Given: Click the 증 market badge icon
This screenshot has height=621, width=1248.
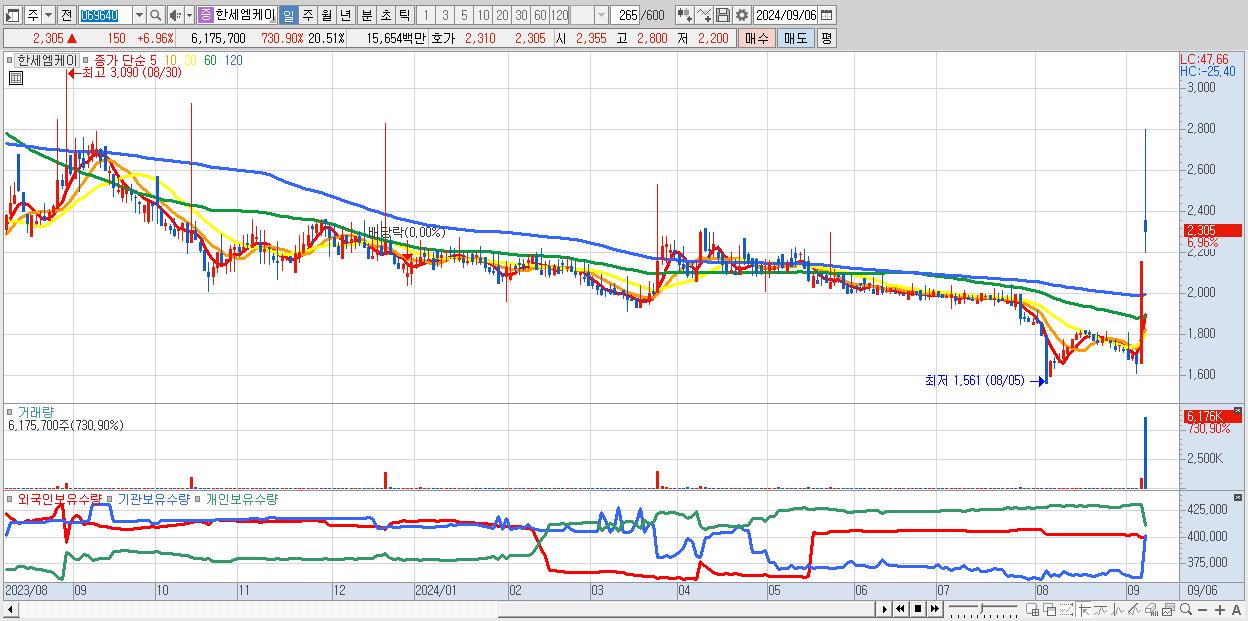Looking at the screenshot, I should [205, 15].
